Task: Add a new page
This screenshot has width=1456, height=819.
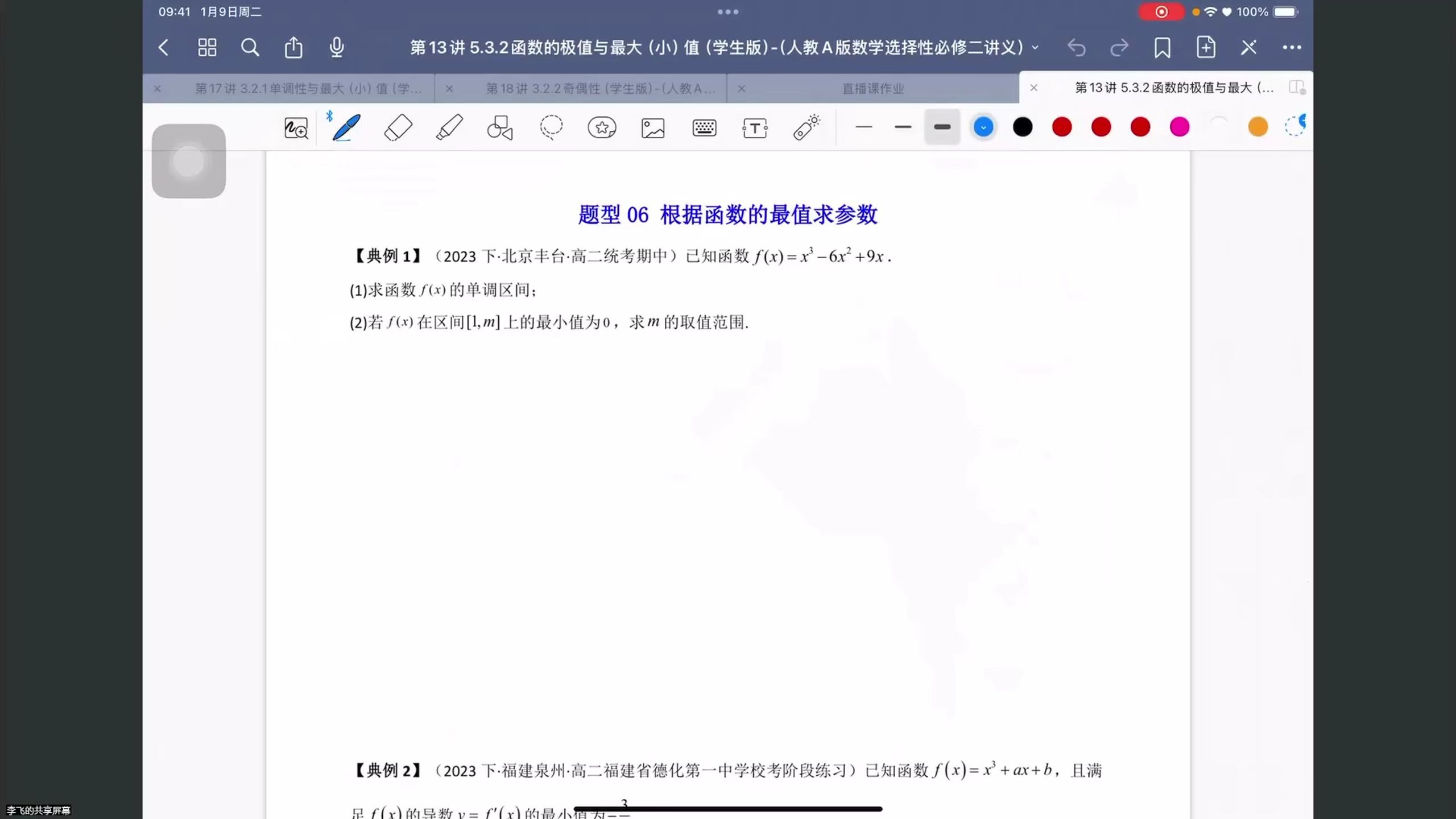Action: [x=1206, y=47]
